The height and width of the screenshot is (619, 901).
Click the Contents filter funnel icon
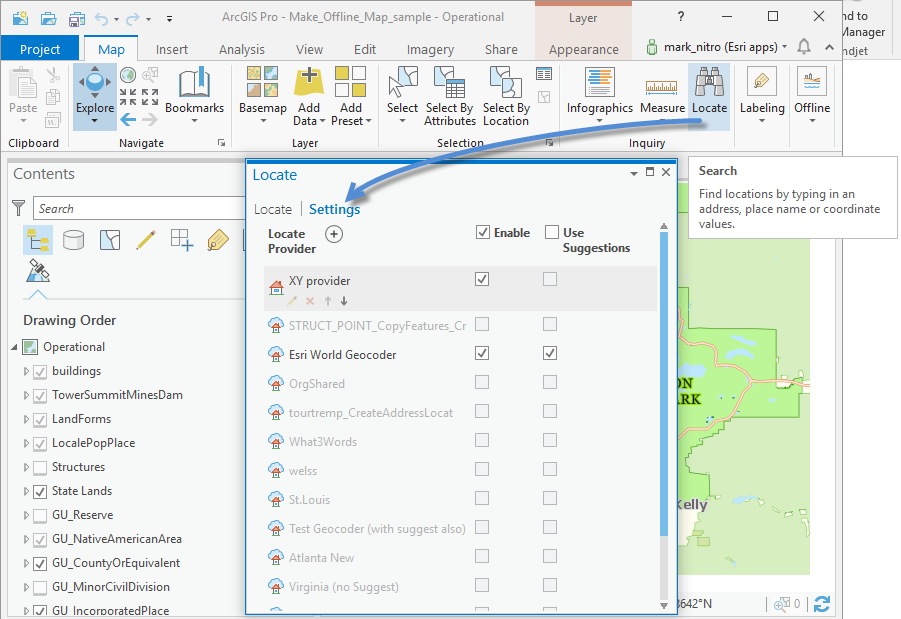click(19, 208)
